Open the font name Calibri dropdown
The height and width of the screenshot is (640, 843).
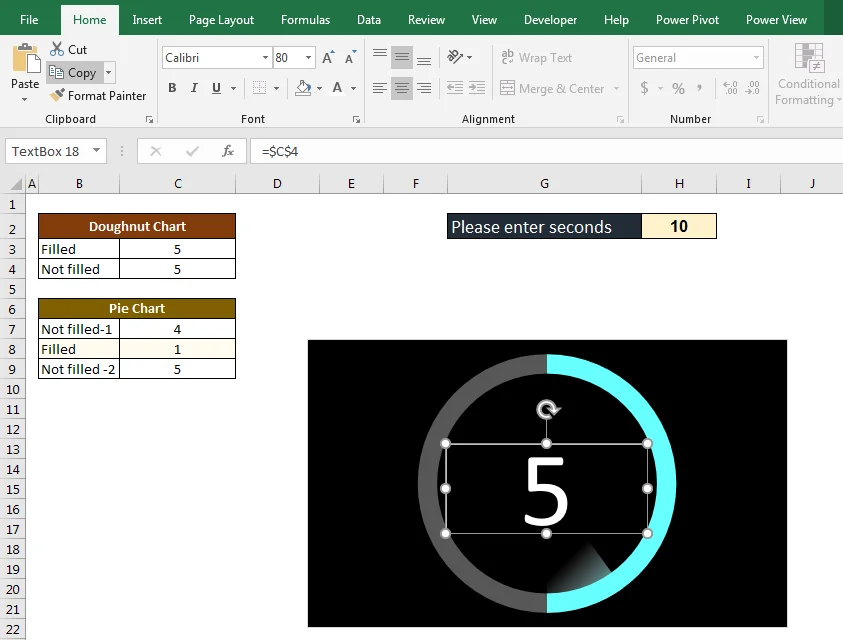[x=265, y=58]
